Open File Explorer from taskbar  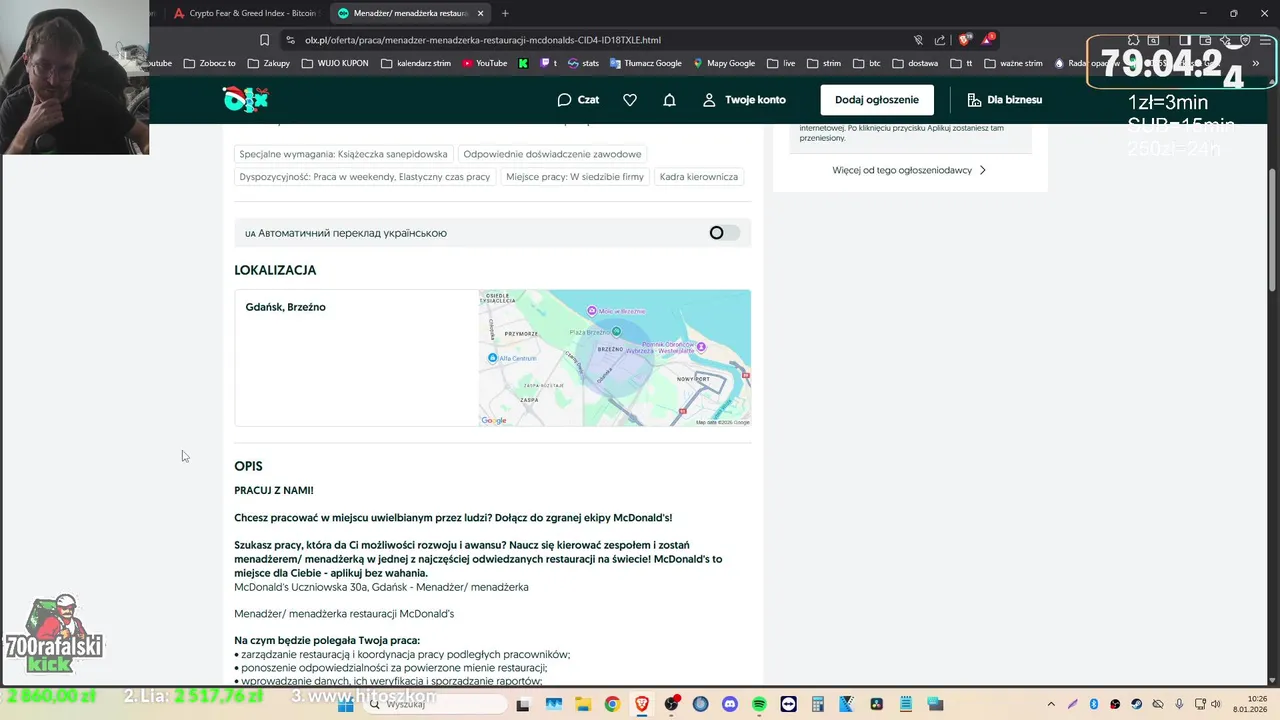click(x=582, y=705)
